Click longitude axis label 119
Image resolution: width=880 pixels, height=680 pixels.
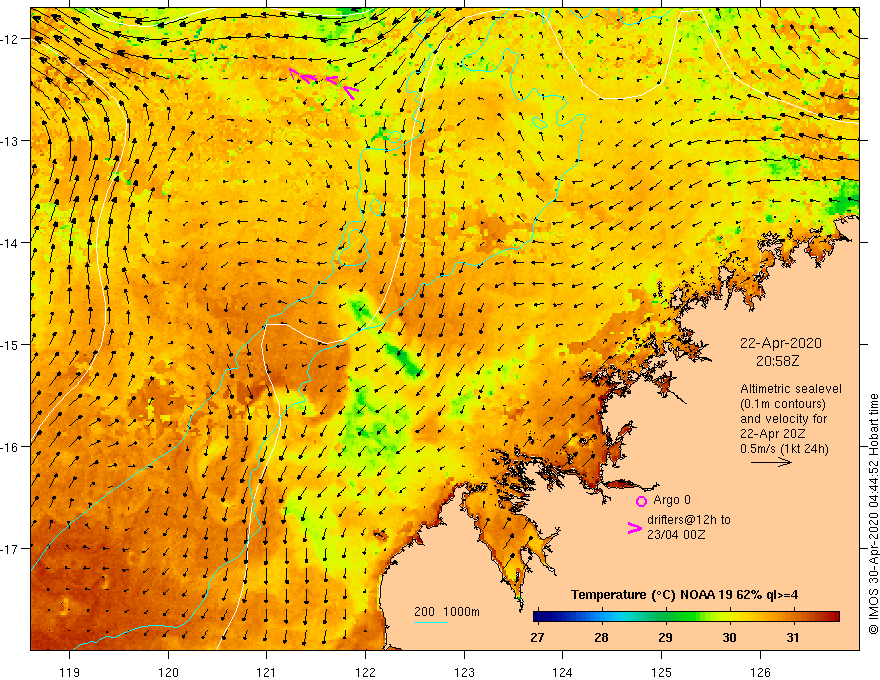click(70, 672)
